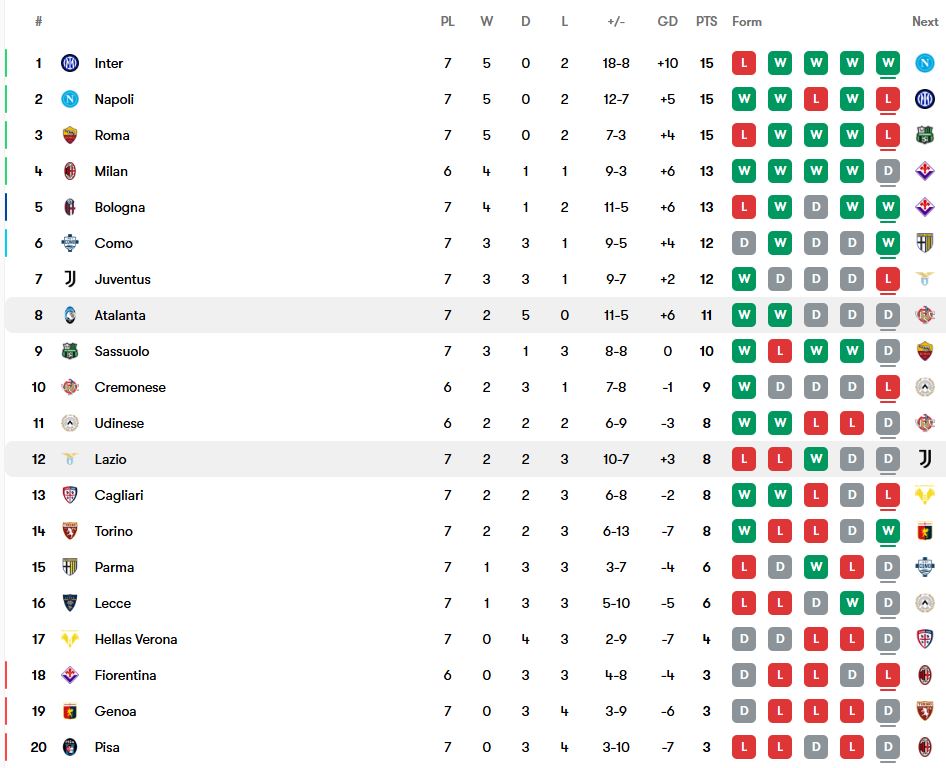Click the Inter crest beside the team name
Viewport: 946px width, 768px height.
[70, 63]
